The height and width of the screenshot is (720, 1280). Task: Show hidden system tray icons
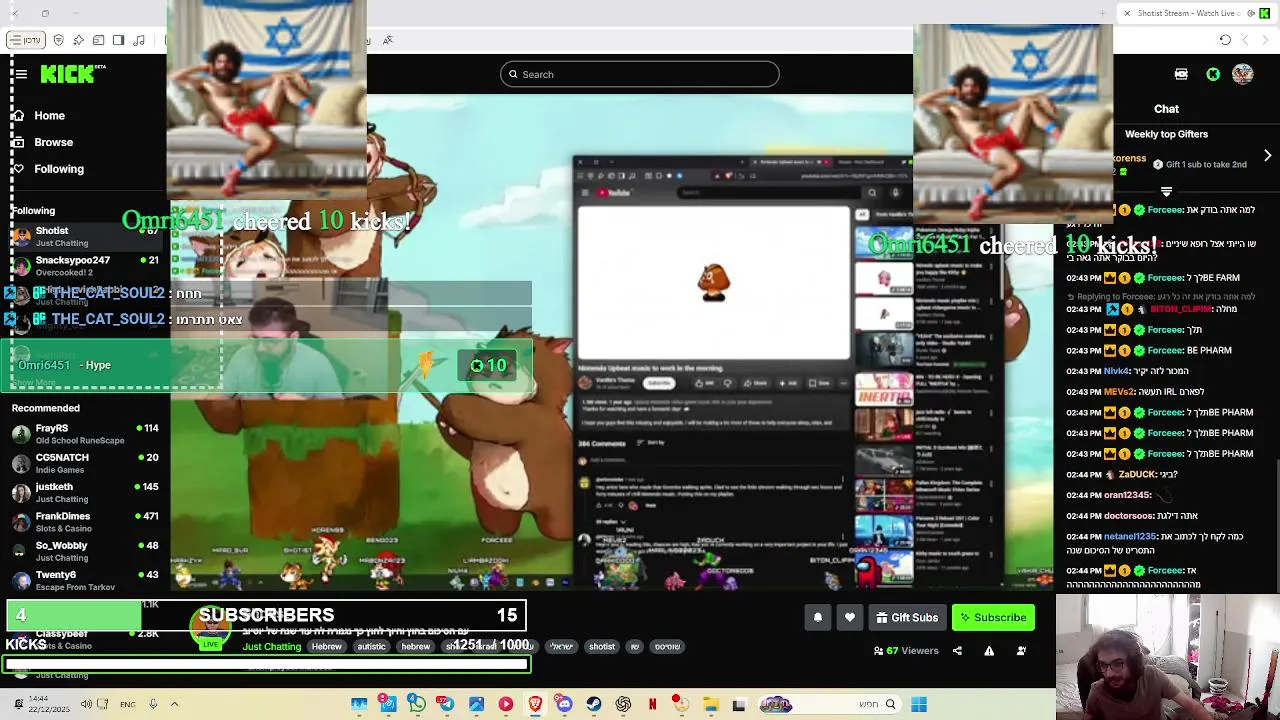tap(174, 704)
